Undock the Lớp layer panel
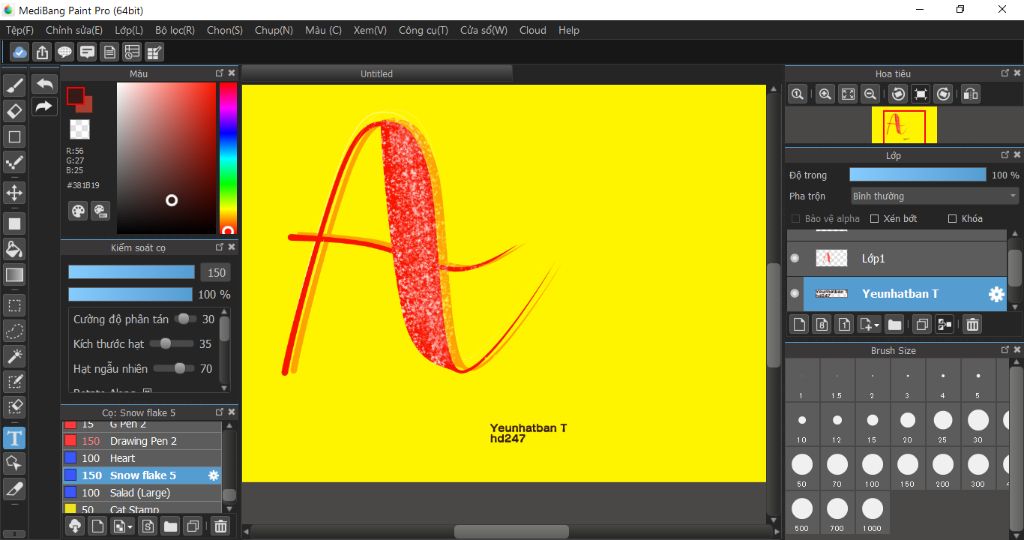Screen dimensions: 1024x540 (x=1004, y=155)
